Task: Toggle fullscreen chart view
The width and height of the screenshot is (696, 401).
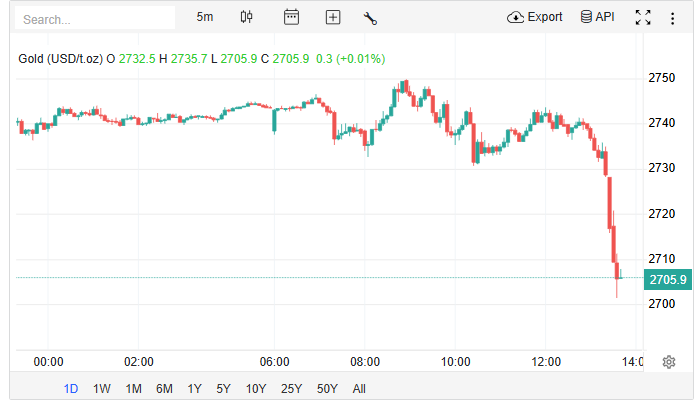Action: (x=643, y=17)
